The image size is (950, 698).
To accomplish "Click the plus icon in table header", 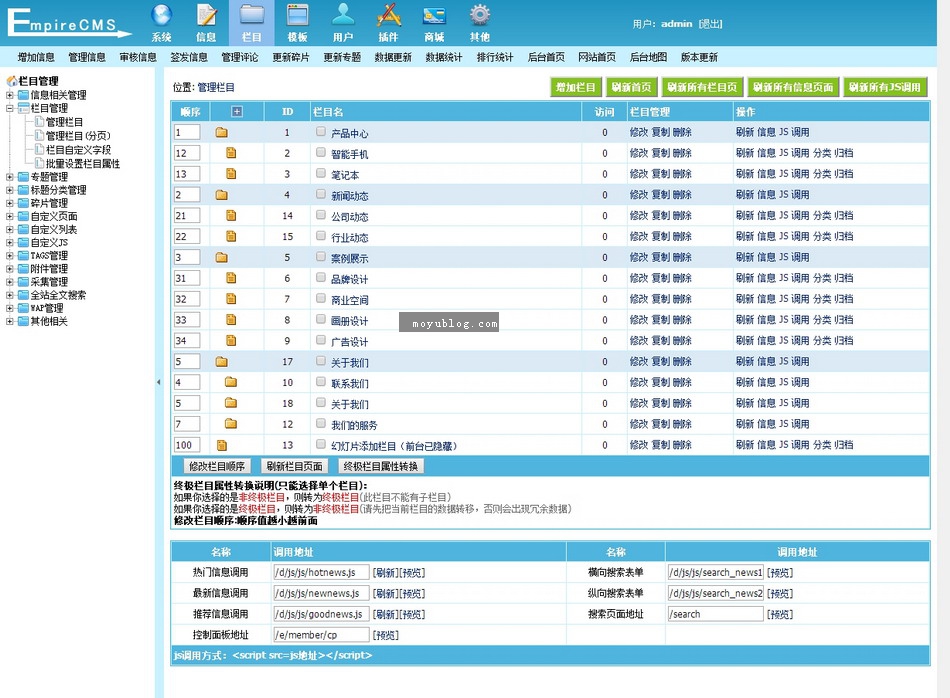I will (x=237, y=111).
